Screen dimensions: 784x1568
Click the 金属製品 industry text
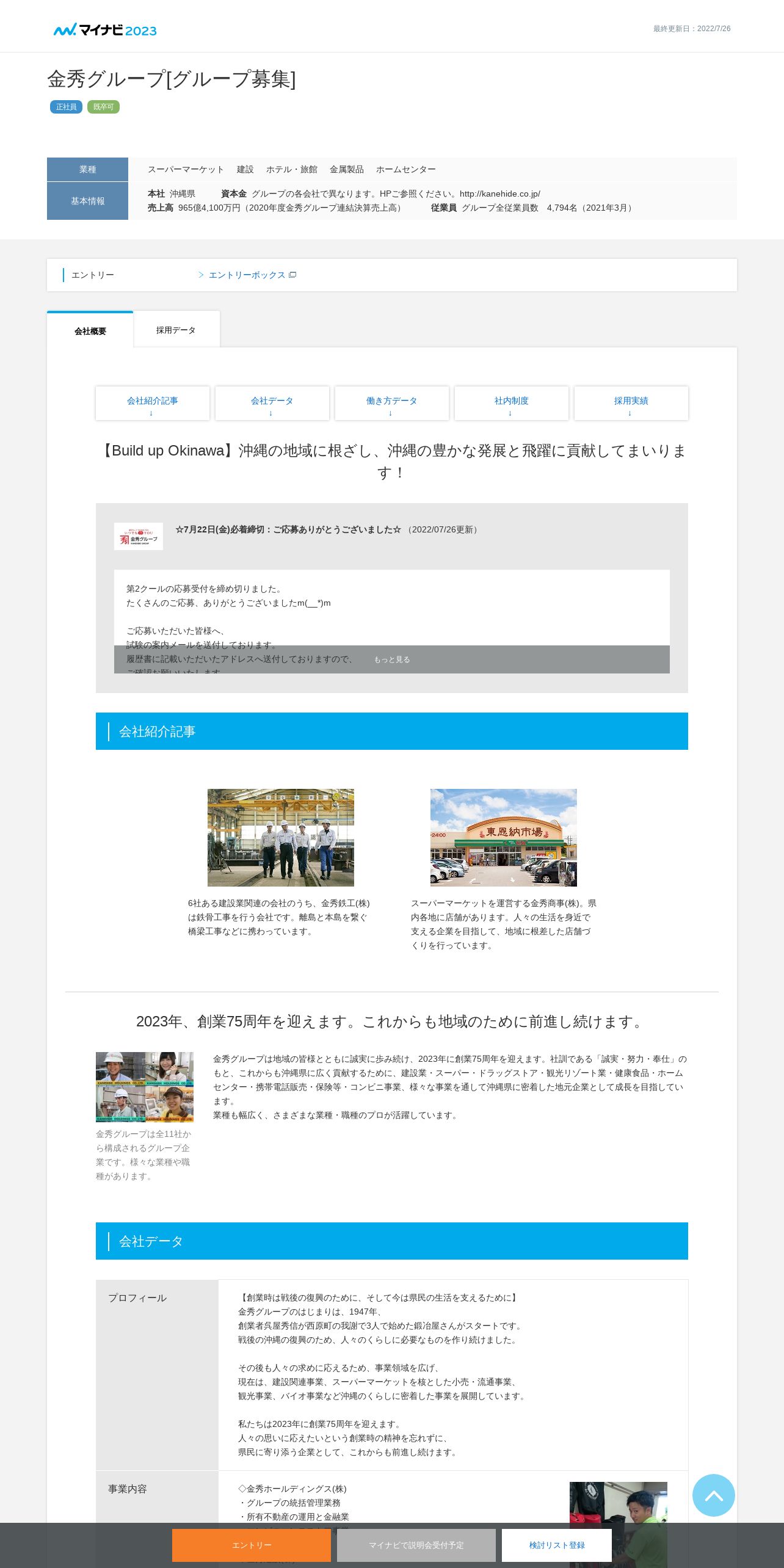coord(347,169)
